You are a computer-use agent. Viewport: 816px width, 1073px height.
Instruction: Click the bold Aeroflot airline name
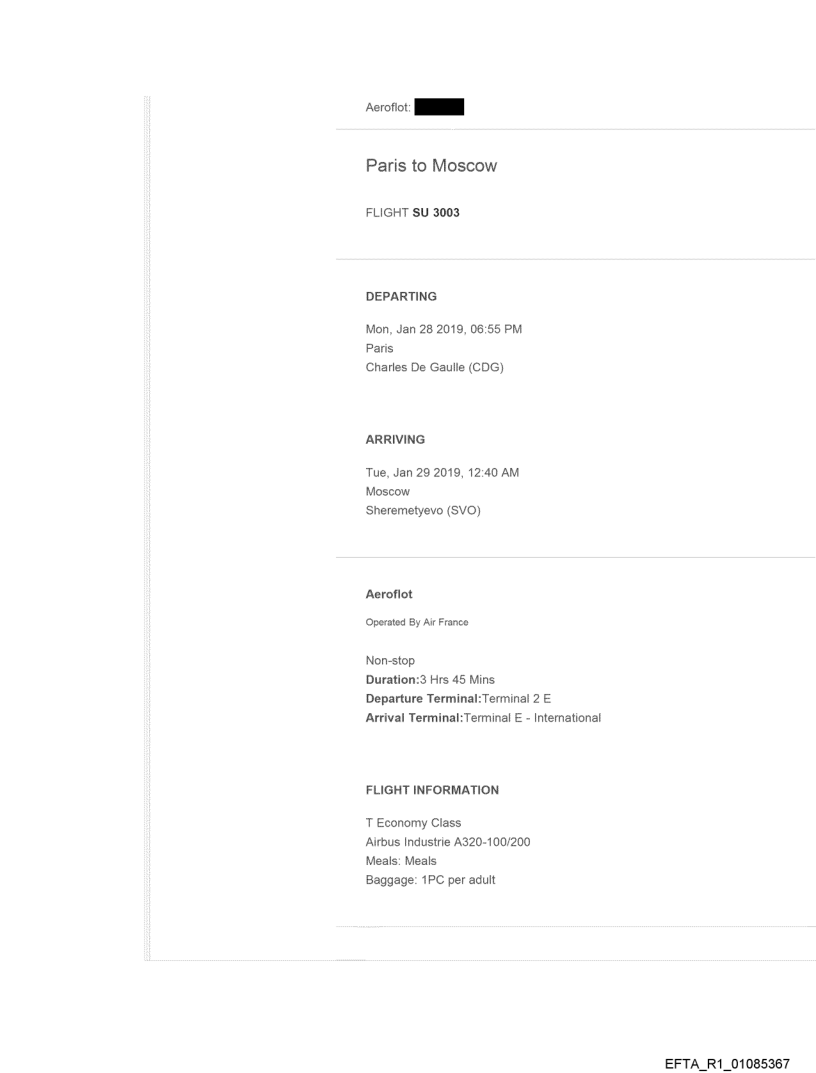(389, 594)
